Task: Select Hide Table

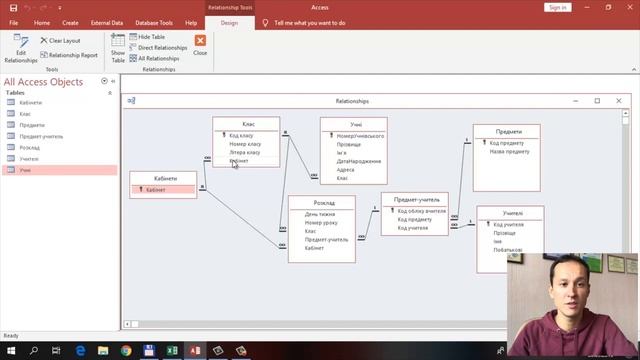Action: tap(147, 37)
